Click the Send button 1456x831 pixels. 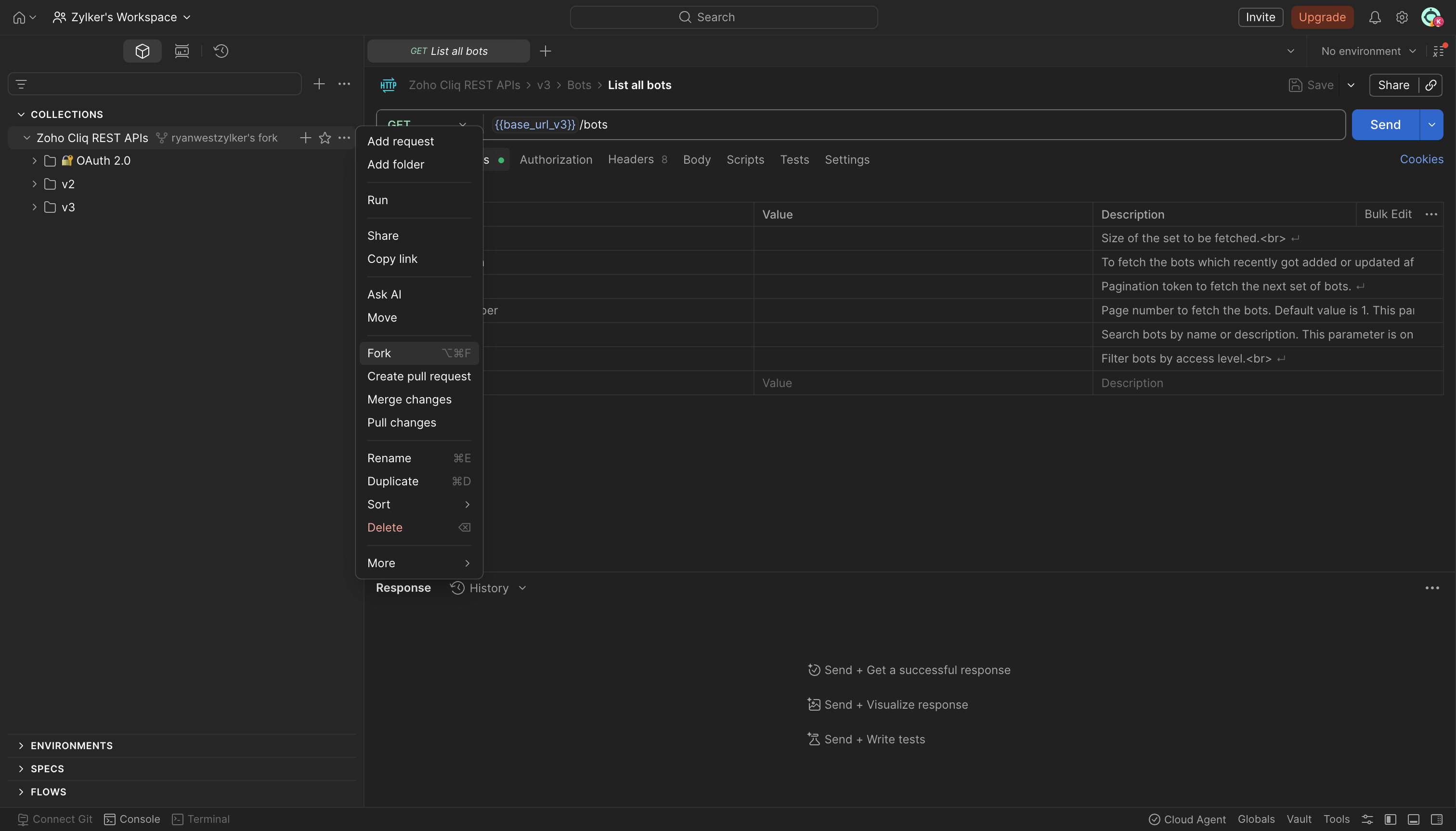1385,124
